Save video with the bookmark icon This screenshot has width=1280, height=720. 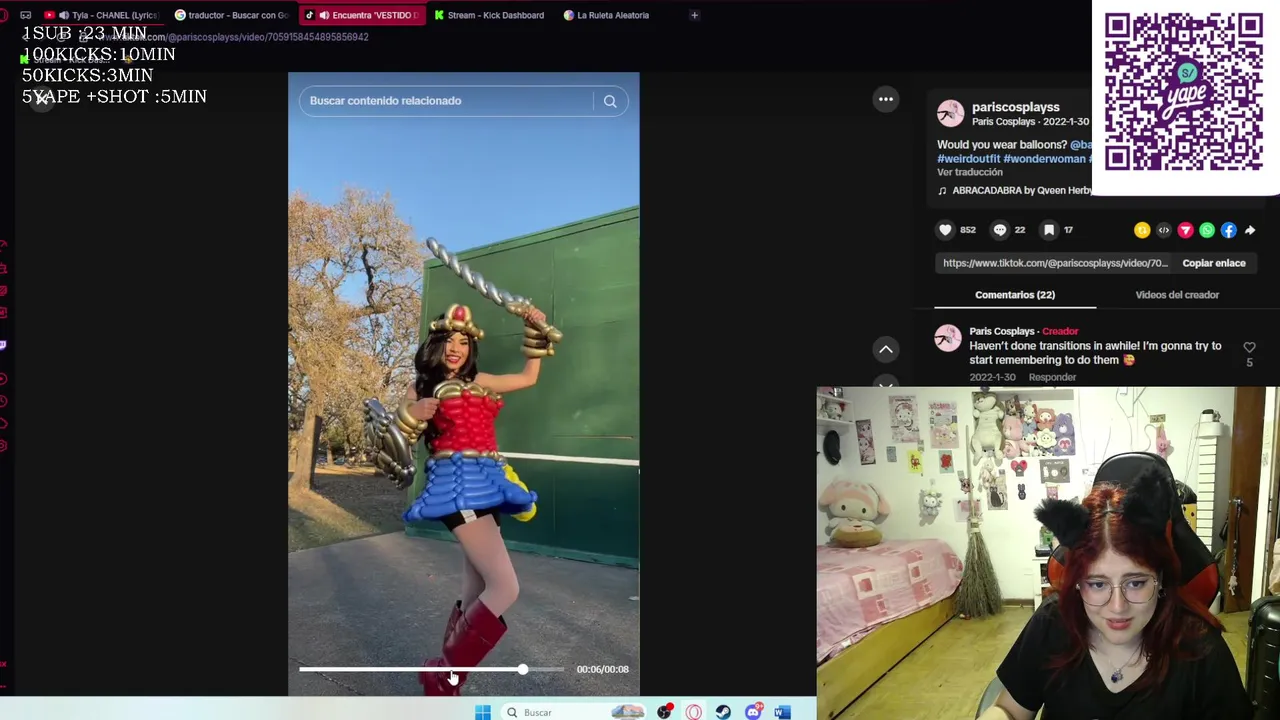1049,230
